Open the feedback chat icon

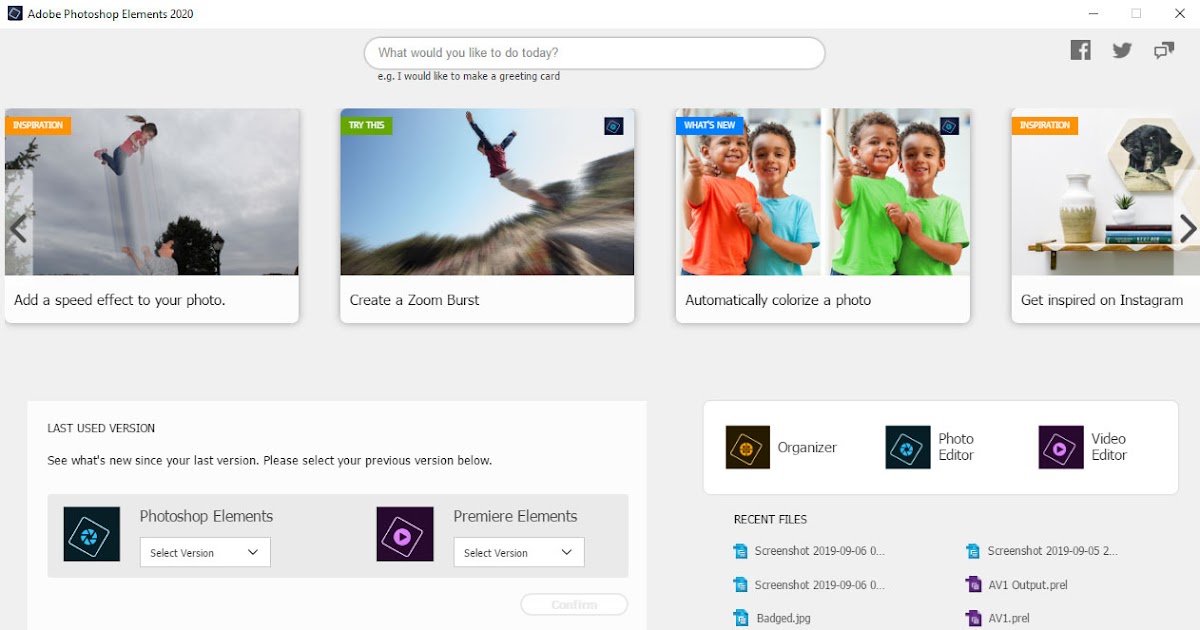click(1164, 50)
